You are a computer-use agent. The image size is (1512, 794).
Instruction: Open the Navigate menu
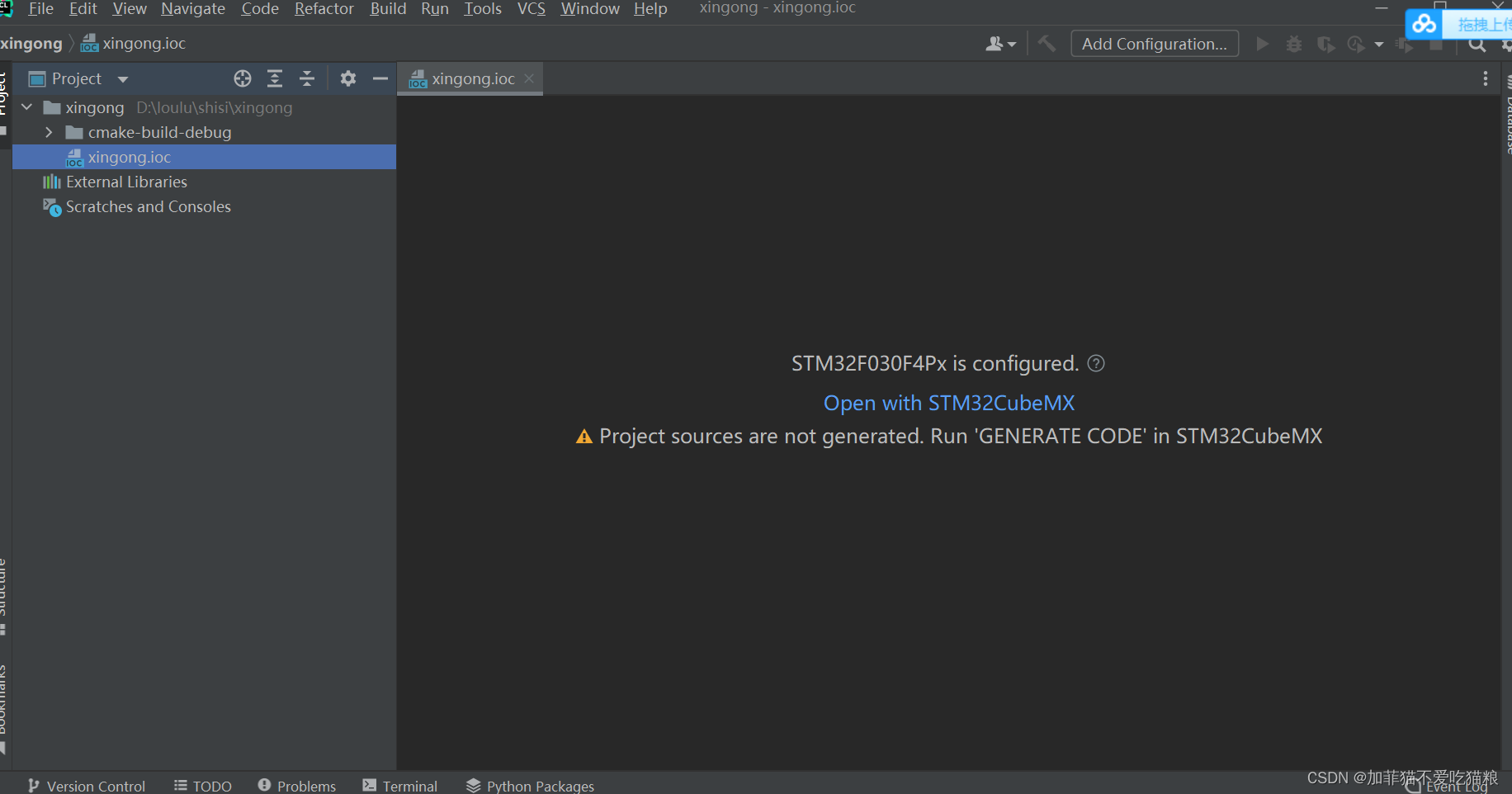193,9
